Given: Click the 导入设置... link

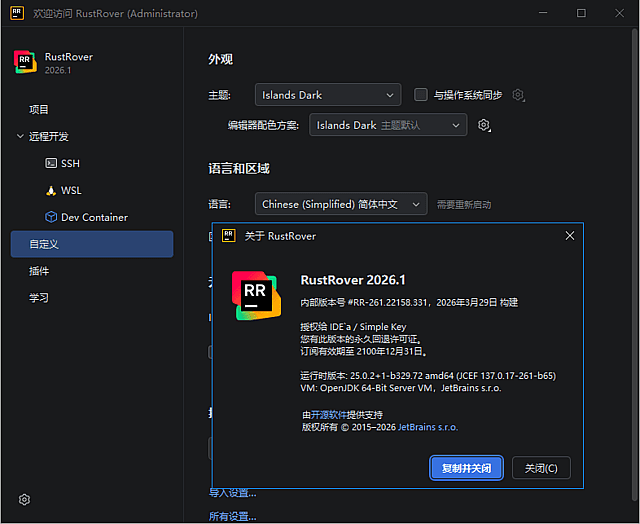Looking at the screenshot, I should coord(232,493).
